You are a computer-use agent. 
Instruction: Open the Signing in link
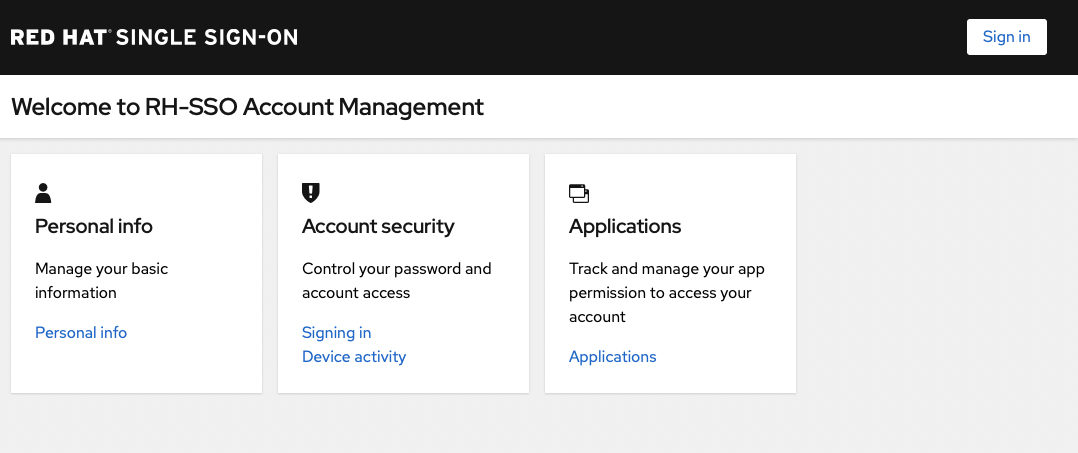click(x=336, y=333)
